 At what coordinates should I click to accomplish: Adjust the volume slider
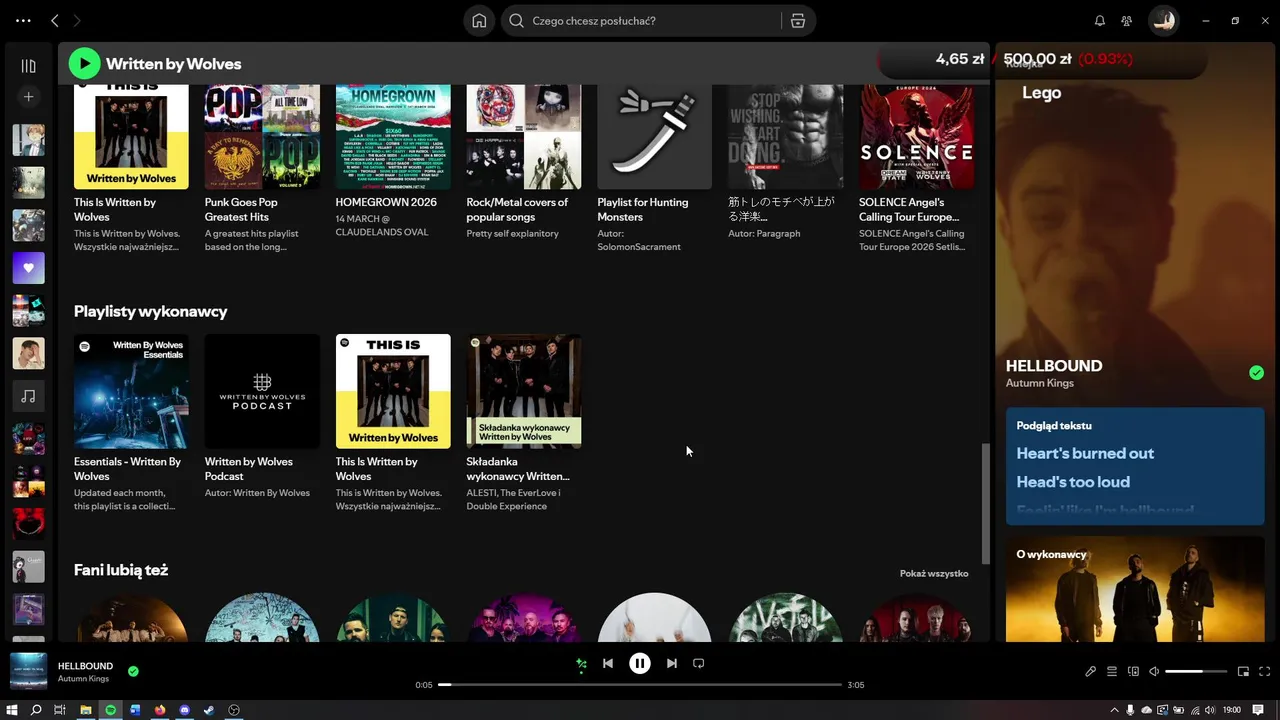(x=1196, y=671)
